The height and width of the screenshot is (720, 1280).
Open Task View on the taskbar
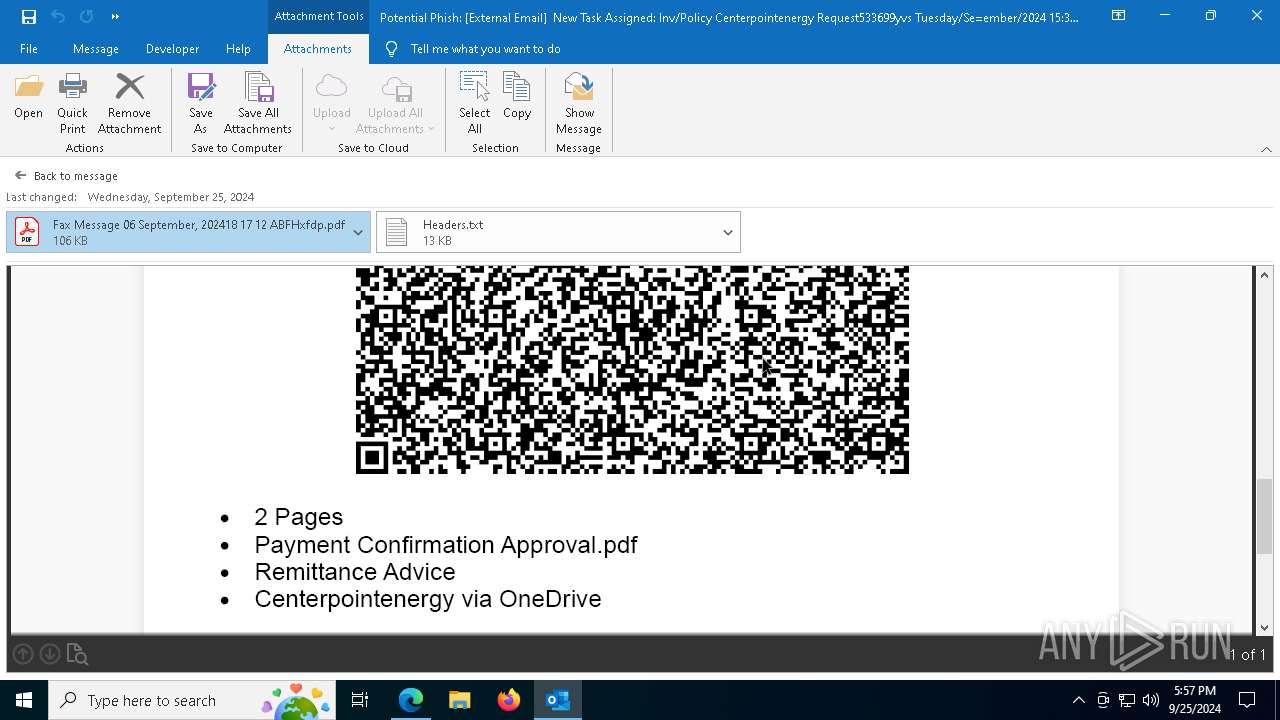coord(360,700)
